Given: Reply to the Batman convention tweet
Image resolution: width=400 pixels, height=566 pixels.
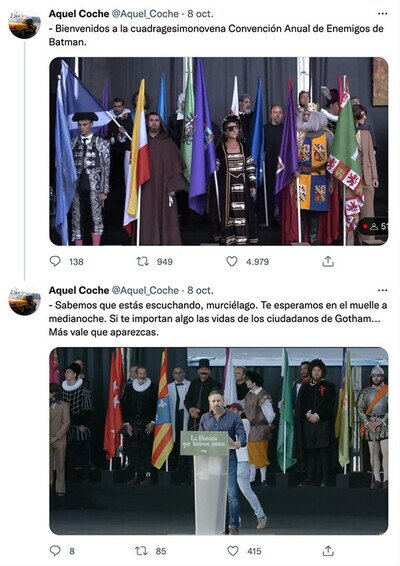Looking at the screenshot, I should pos(55,261).
